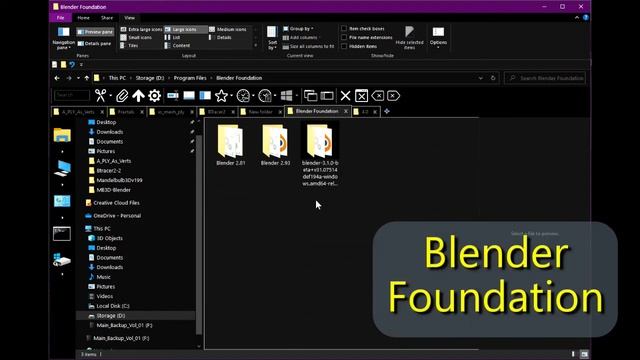
Task: Click the clone window toolbar icon
Action: pos(311,96)
